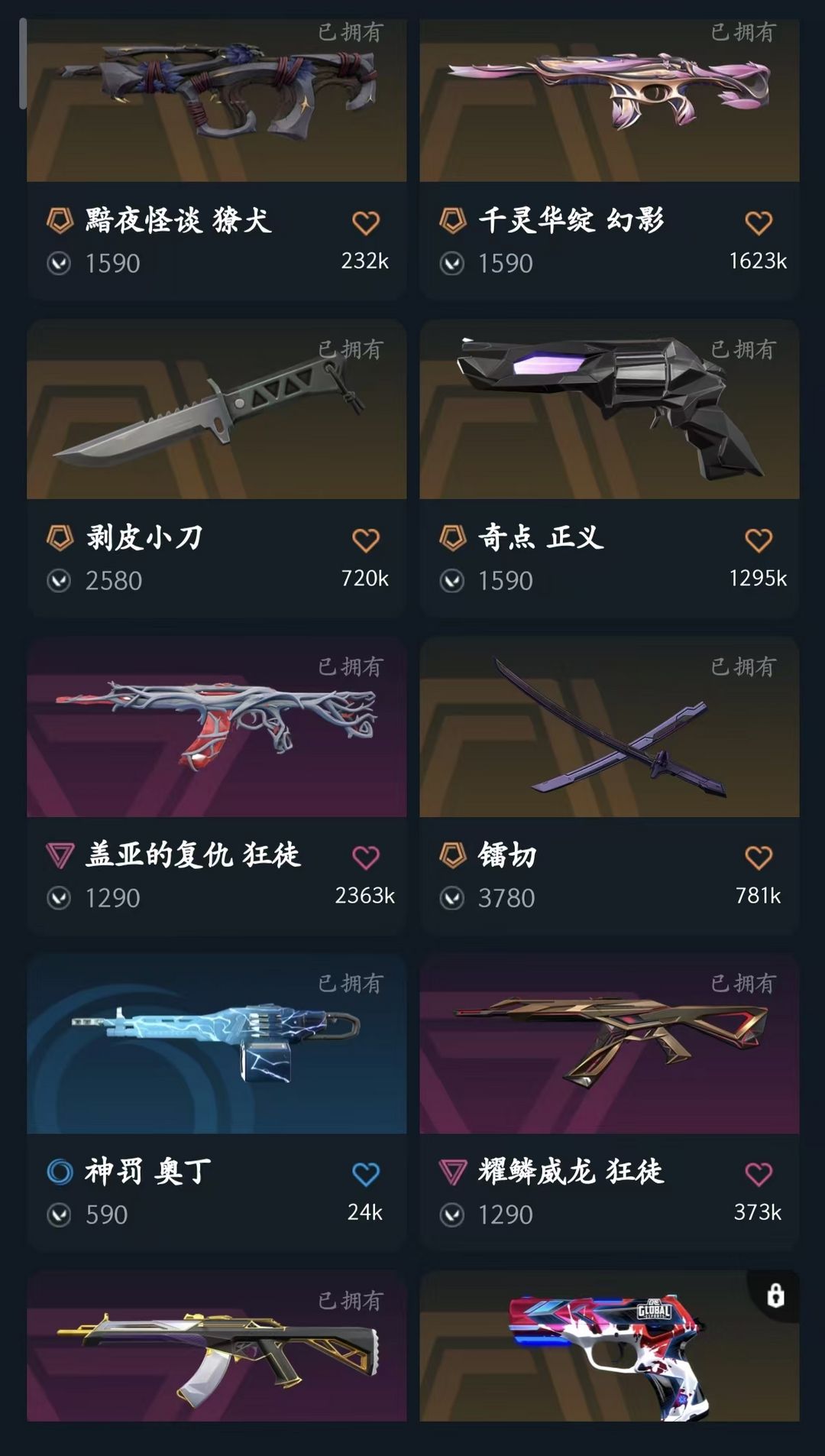Open the 剥皮小刀 knife thumbnail

tap(217, 410)
